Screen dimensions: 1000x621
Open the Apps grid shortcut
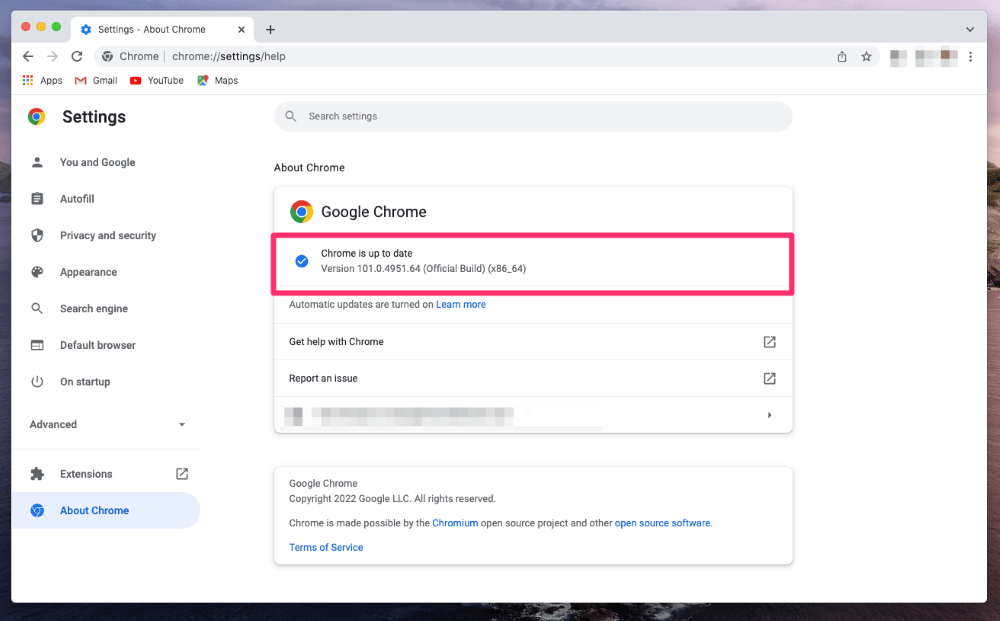point(42,80)
